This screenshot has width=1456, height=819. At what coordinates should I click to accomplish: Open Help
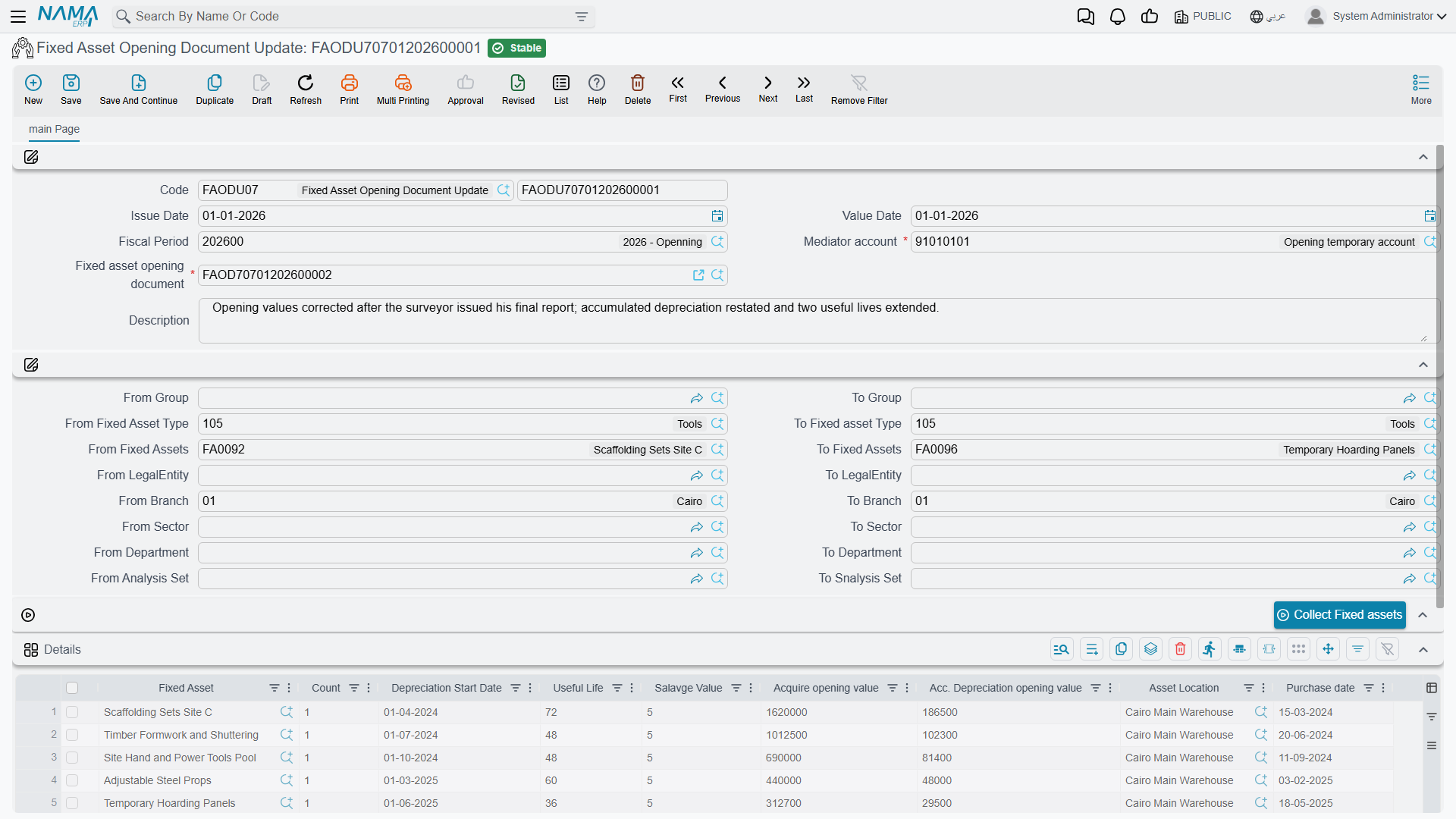coord(597,89)
